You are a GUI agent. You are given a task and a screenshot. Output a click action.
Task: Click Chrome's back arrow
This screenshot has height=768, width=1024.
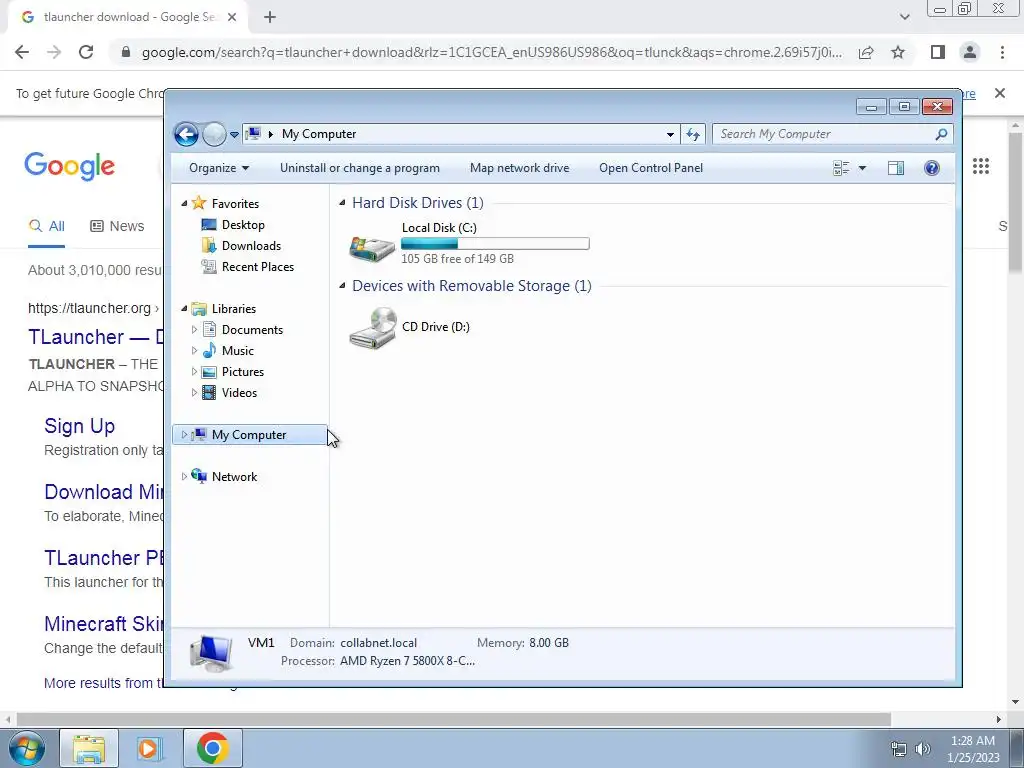point(22,52)
